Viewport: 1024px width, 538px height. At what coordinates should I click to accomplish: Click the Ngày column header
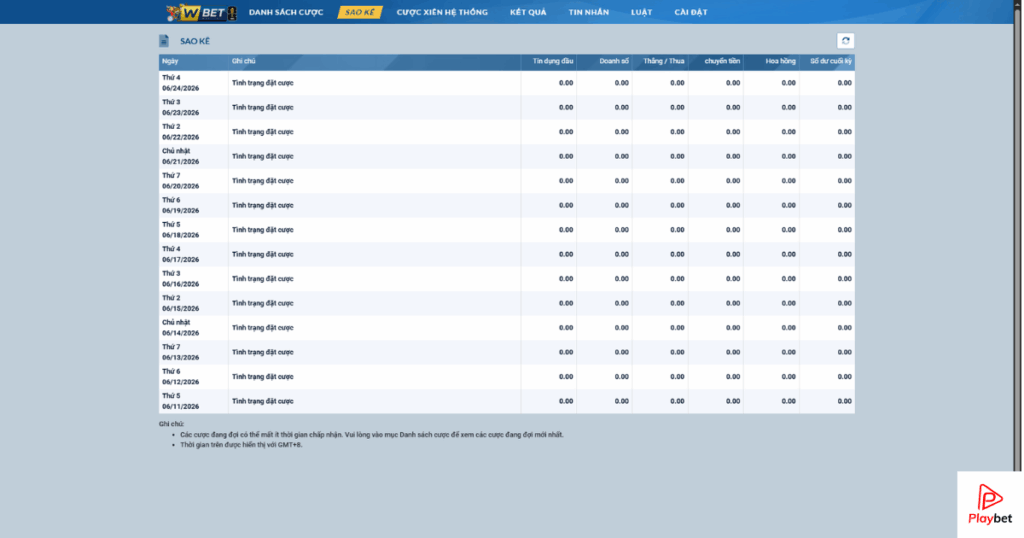click(193, 61)
